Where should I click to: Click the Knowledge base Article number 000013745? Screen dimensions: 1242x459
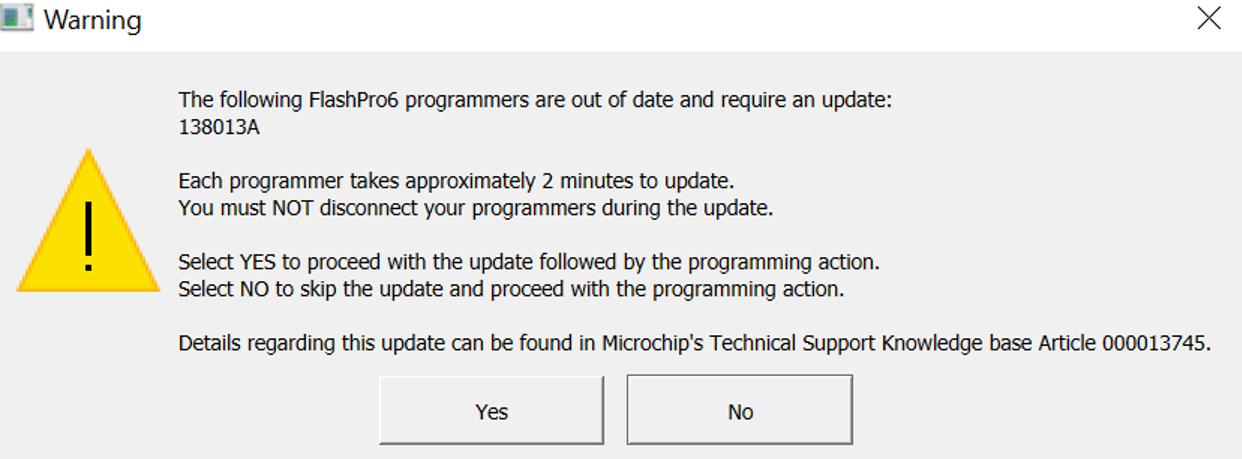(1155, 344)
